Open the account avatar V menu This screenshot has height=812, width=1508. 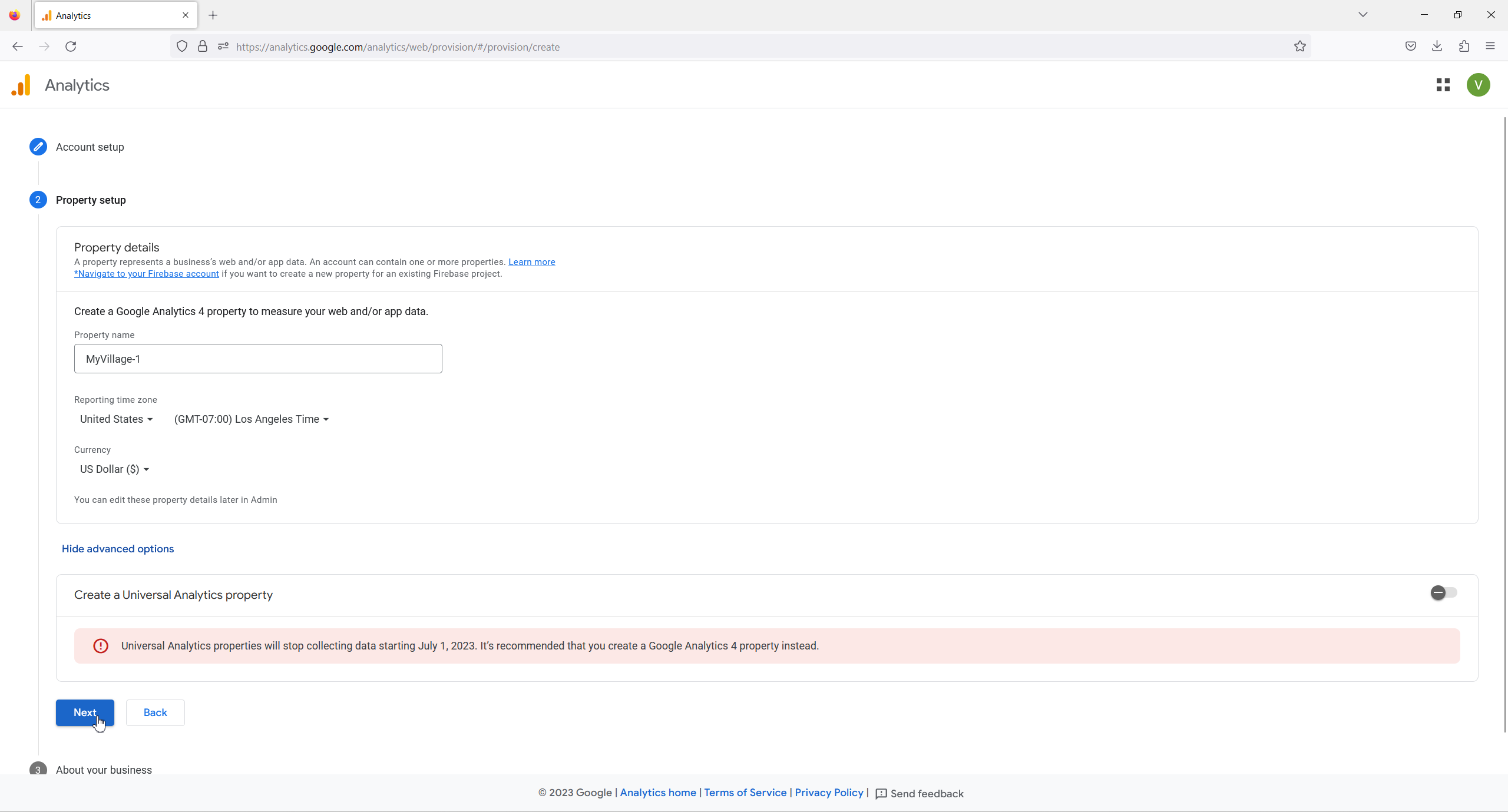pos(1478,85)
